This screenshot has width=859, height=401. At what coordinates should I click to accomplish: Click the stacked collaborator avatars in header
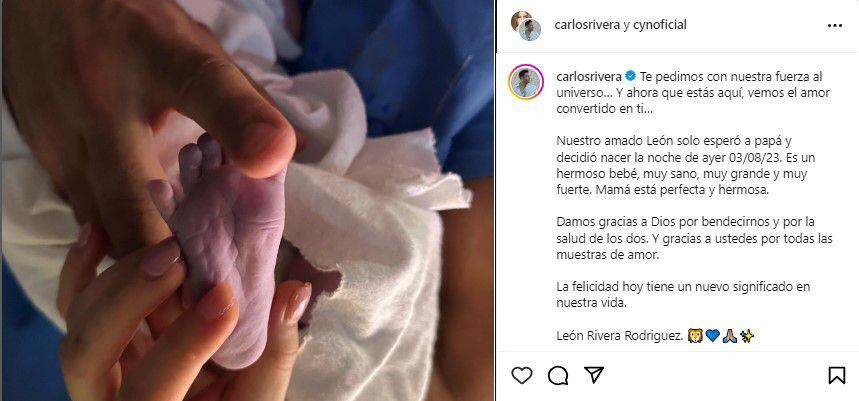[x=526, y=26]
